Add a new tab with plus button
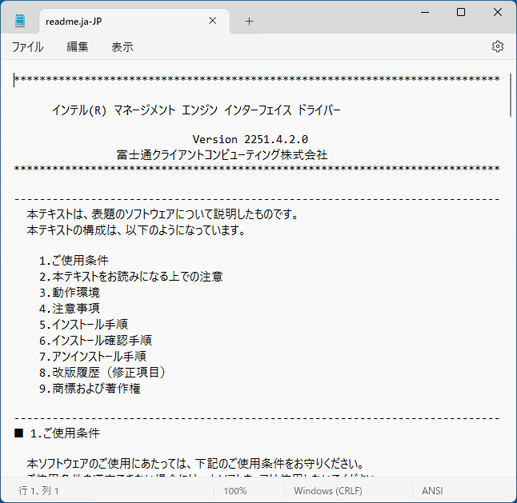This screenshot has height=503, width=517. (x=249, y=22)
